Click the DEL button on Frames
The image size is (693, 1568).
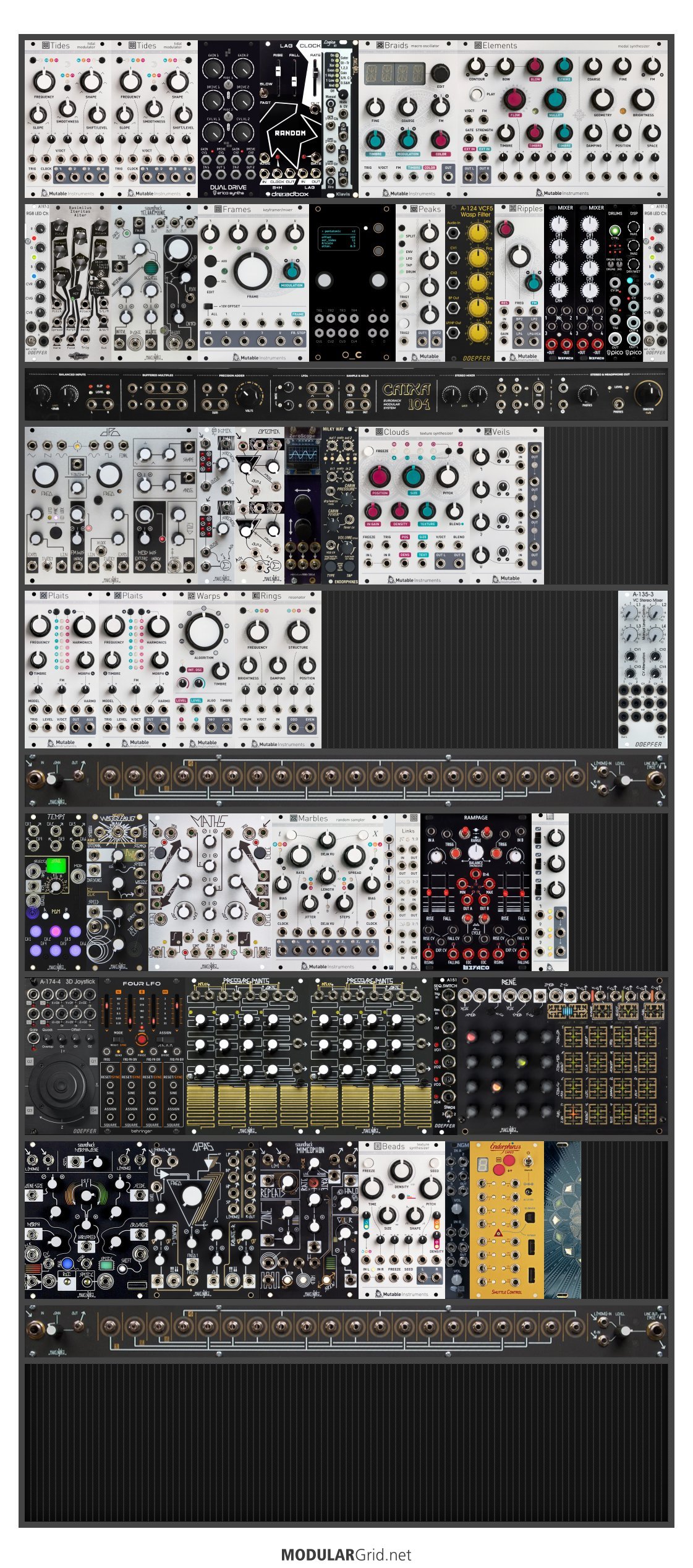[211, 280]
